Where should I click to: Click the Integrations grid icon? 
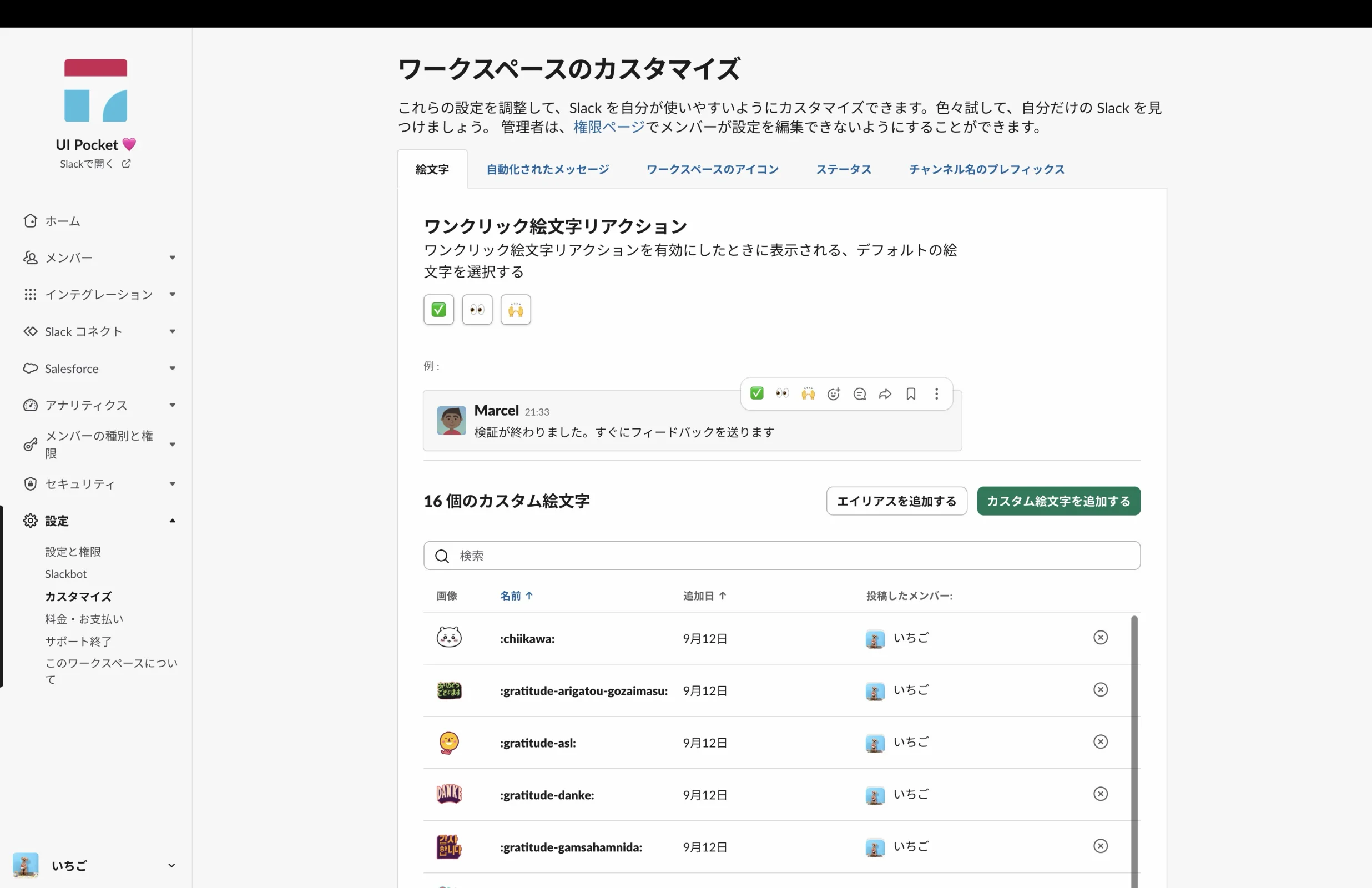[x=31, y=295]
